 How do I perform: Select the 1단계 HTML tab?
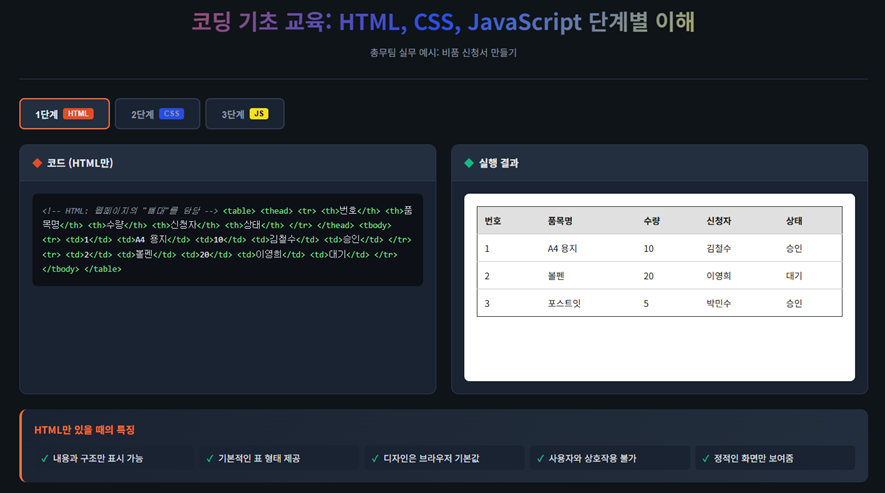coord(64,114)
